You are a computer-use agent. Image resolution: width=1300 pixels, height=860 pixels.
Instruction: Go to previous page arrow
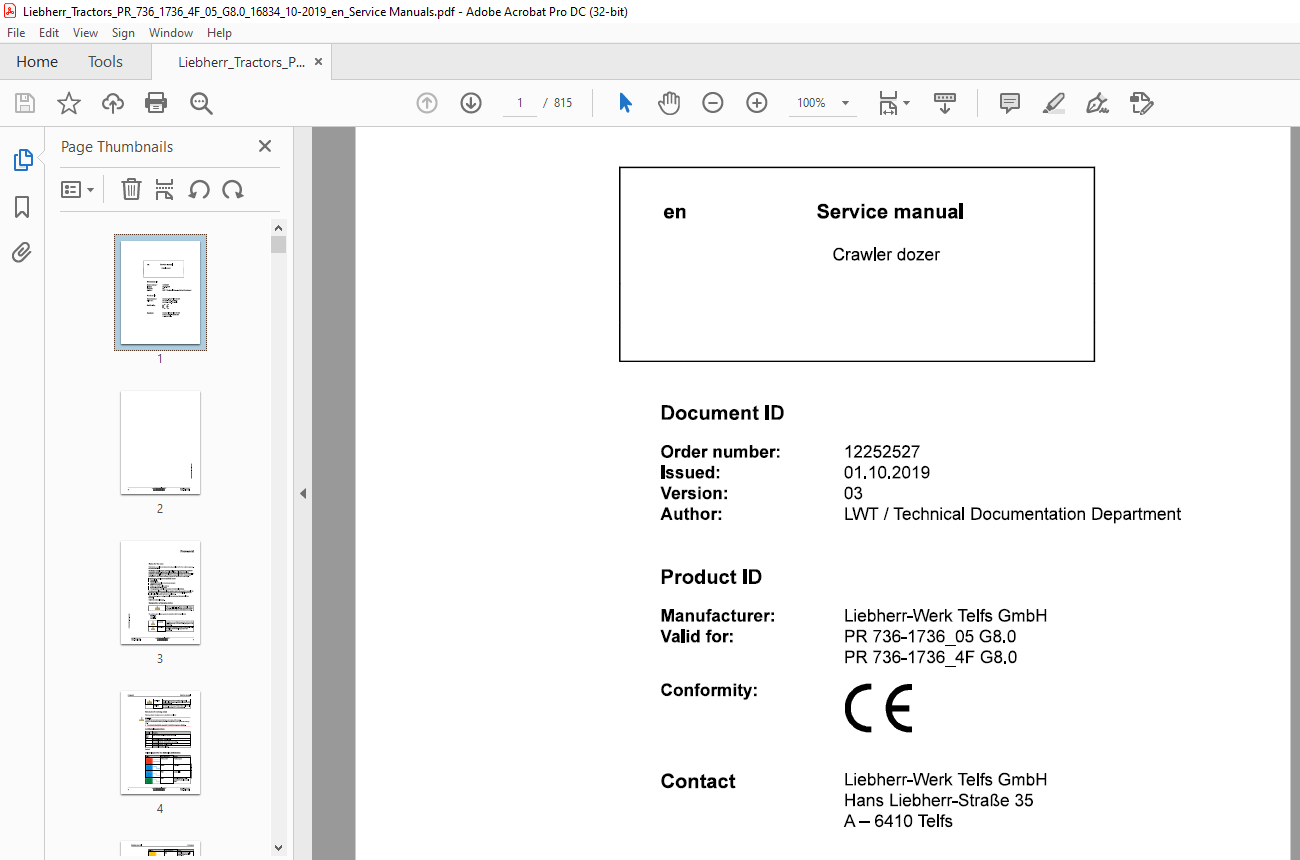[x=427, y=103]
